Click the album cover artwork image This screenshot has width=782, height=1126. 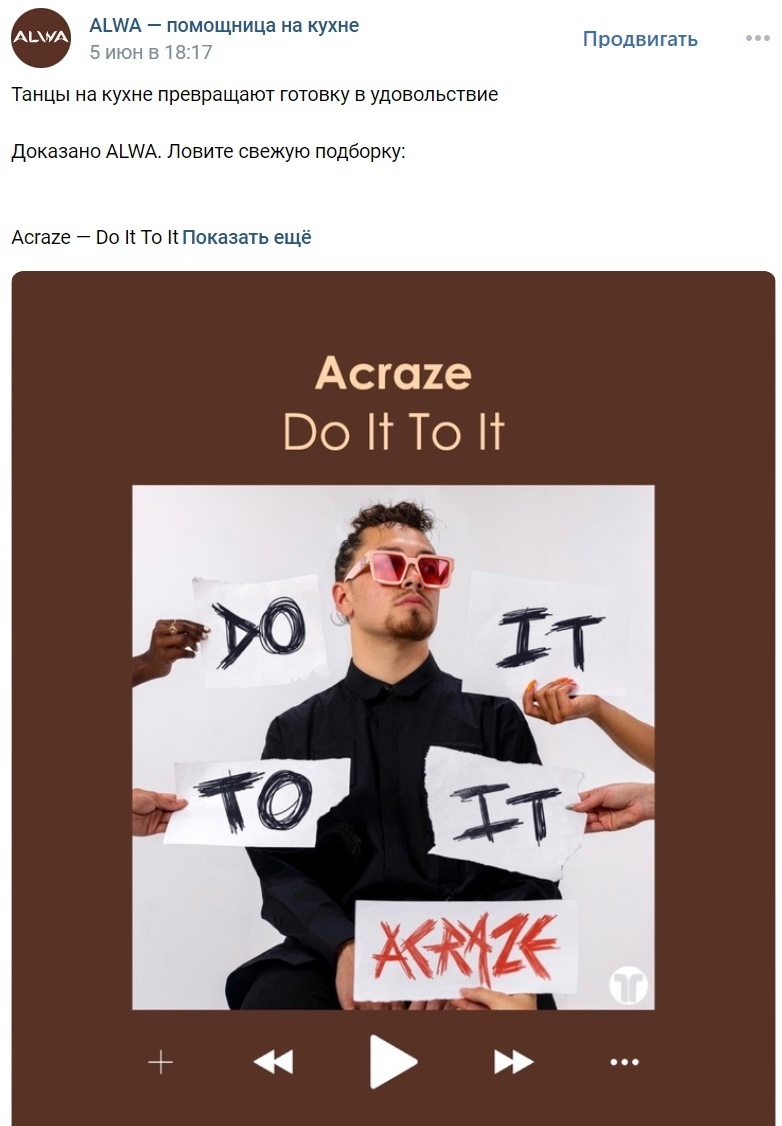click(x=393, y=747)
